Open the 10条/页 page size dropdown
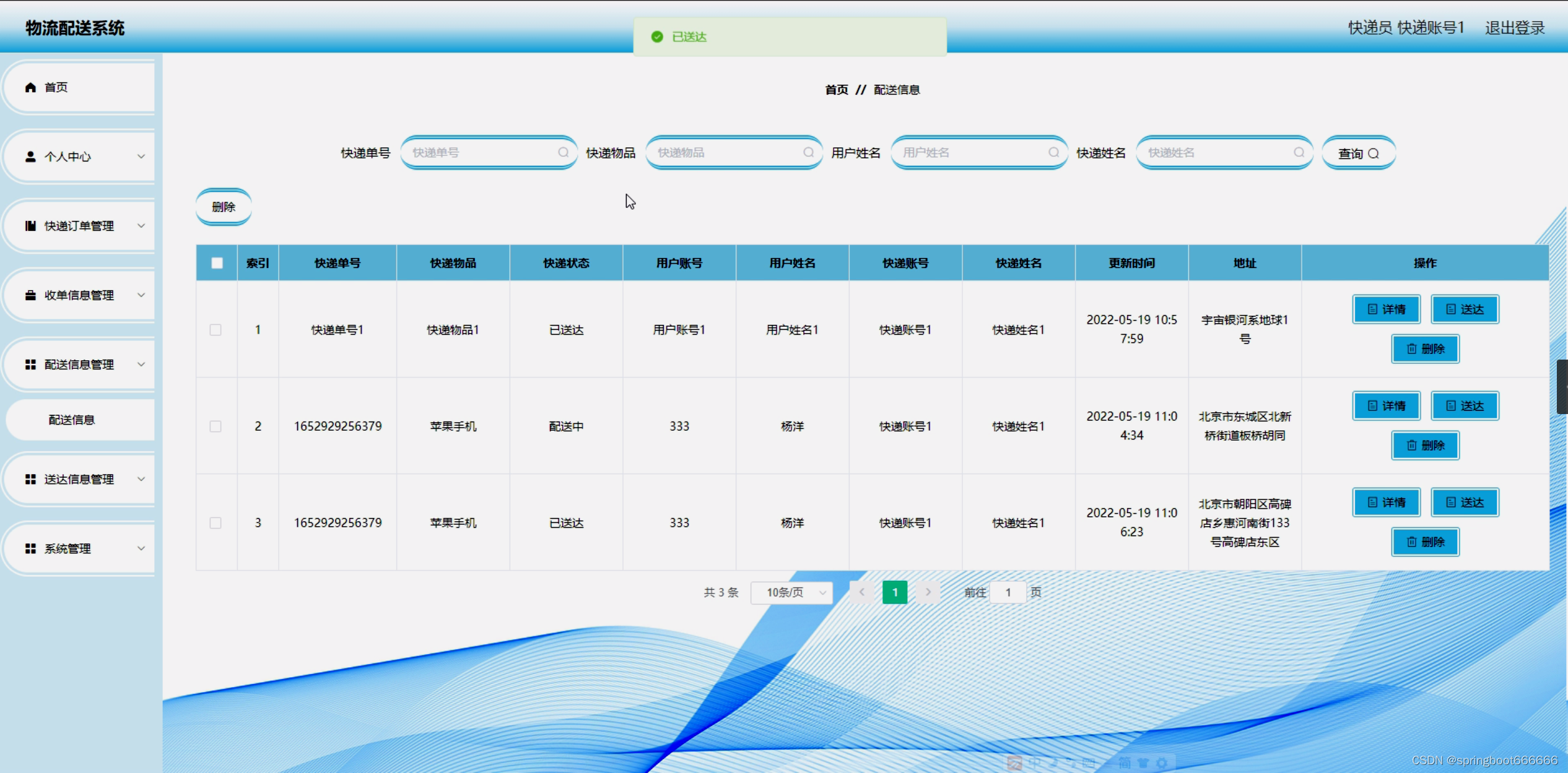Screen dimensions: 1568x773 791,592
